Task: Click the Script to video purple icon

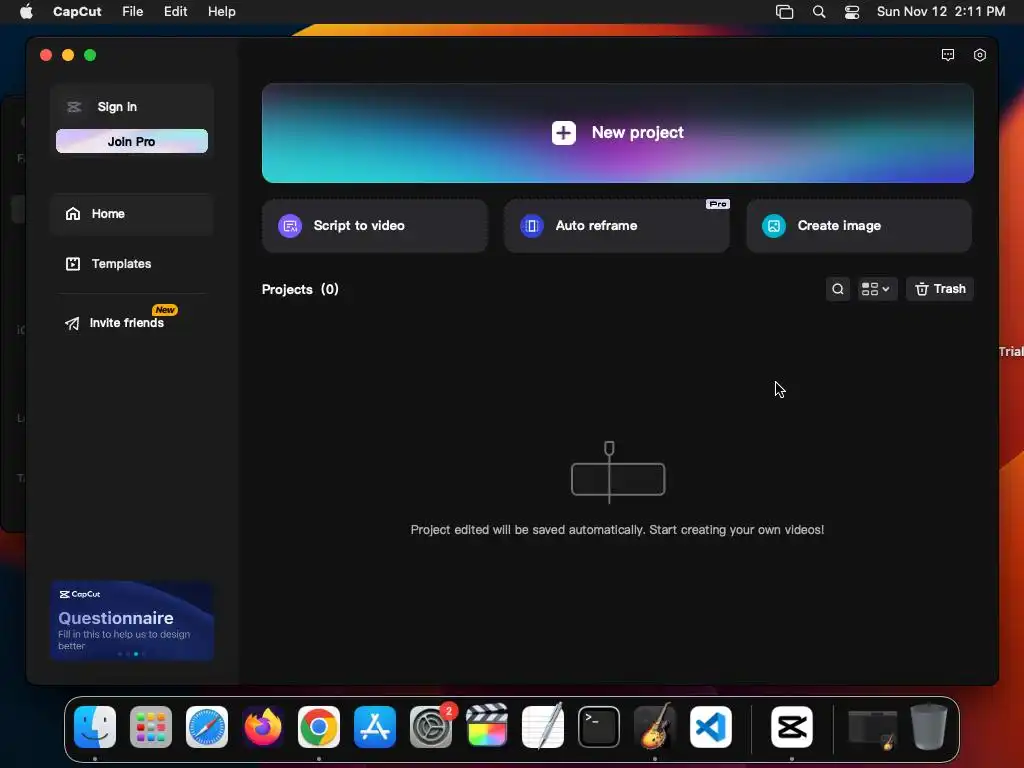Action: (290, 226)
